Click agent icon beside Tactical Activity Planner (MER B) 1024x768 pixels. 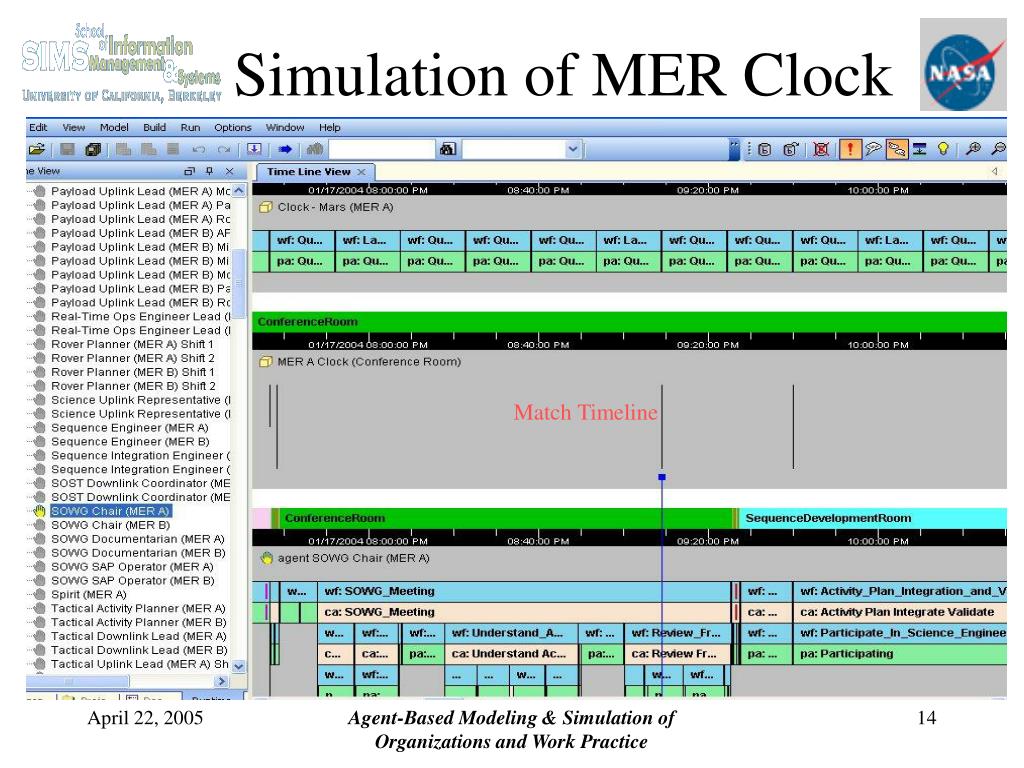(39, 622)
